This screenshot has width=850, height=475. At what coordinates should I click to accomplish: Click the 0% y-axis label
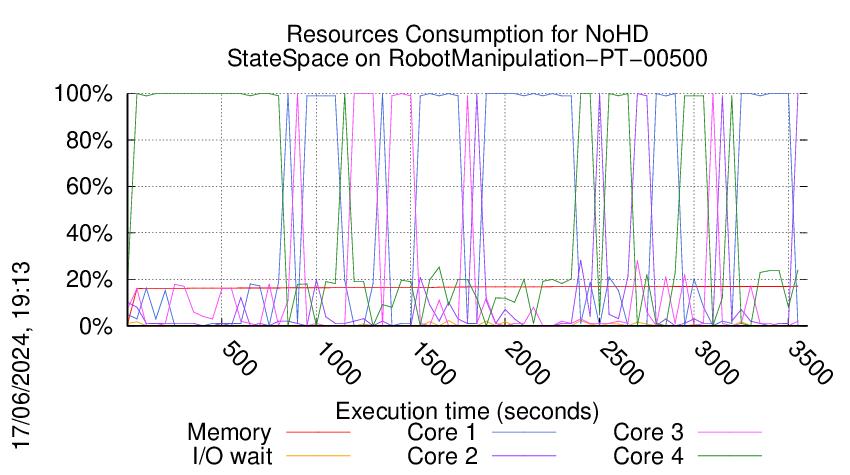click(96, 326)
